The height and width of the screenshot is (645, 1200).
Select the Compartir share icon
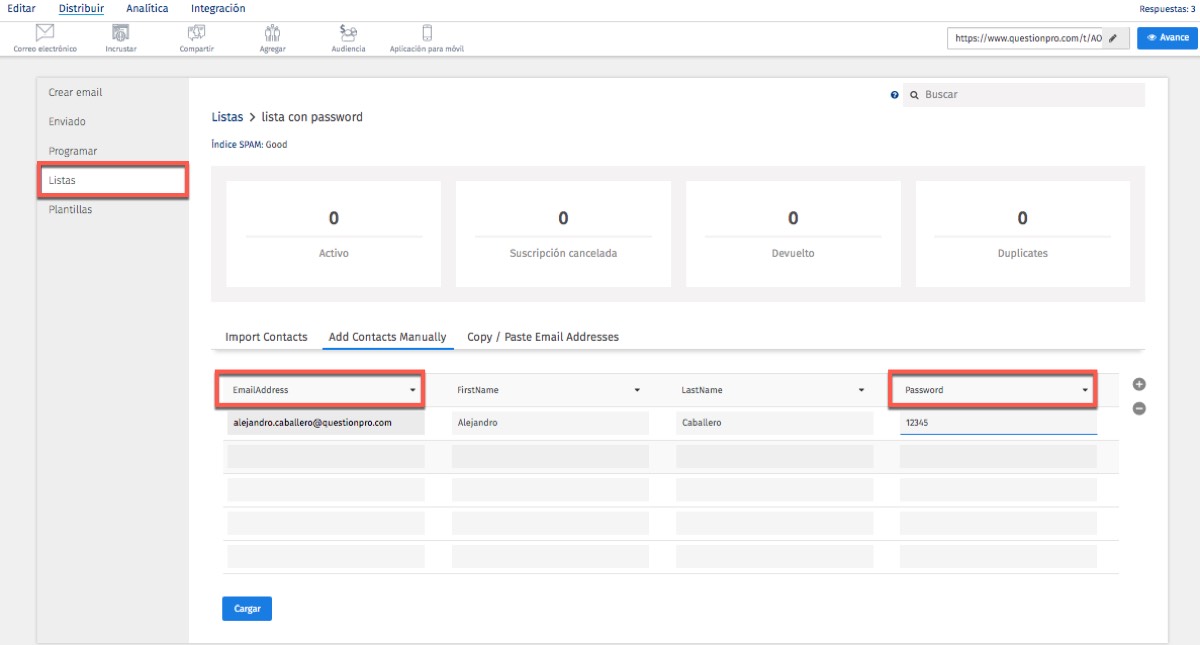point(196,34)
